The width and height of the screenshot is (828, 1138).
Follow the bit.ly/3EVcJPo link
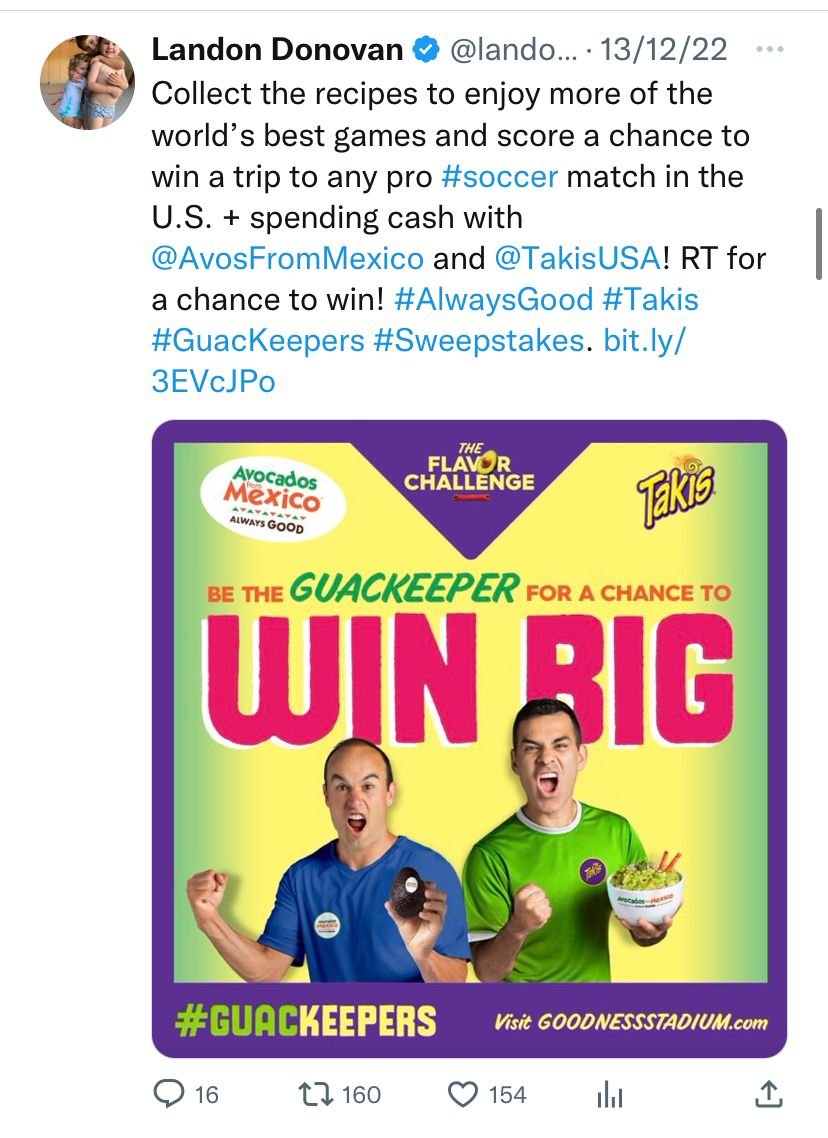click(418, 361)
